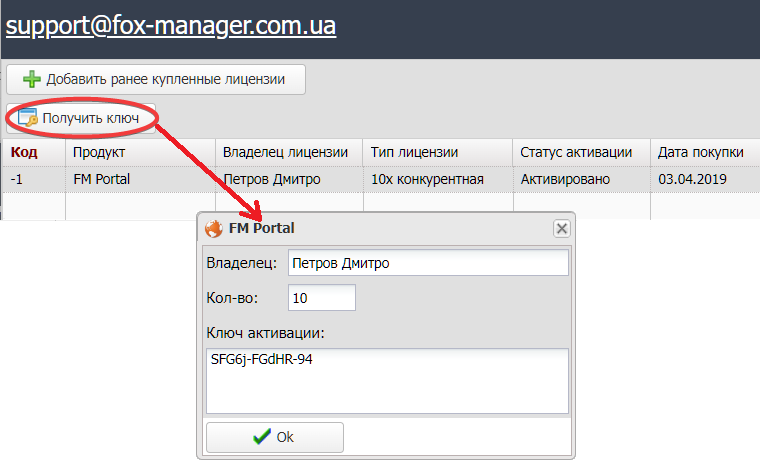
Task: Sort by the 'Продукт' column header
Action: coord(141,153)
